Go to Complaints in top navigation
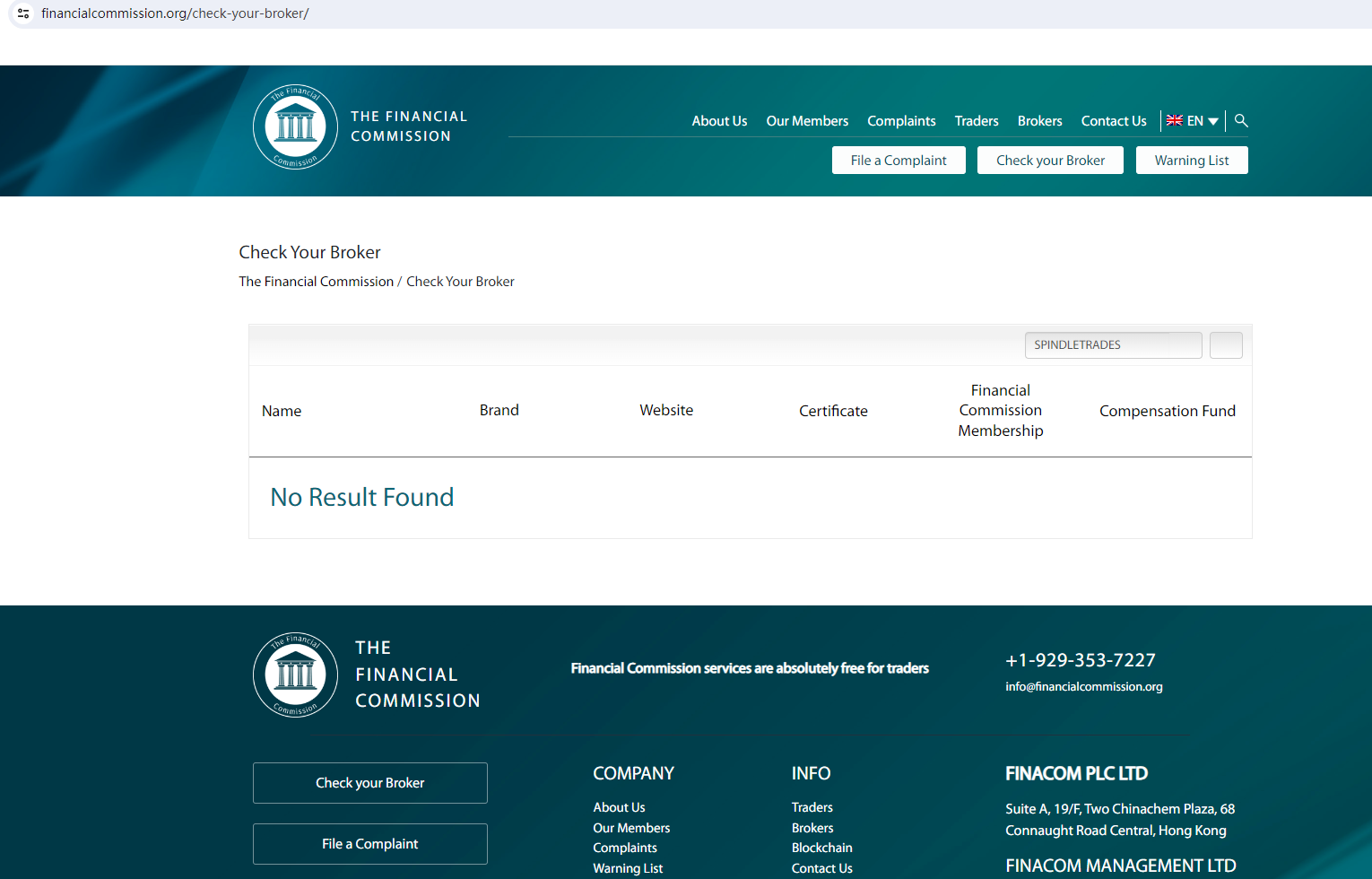The image size is (1372, 879). (901, 121)
